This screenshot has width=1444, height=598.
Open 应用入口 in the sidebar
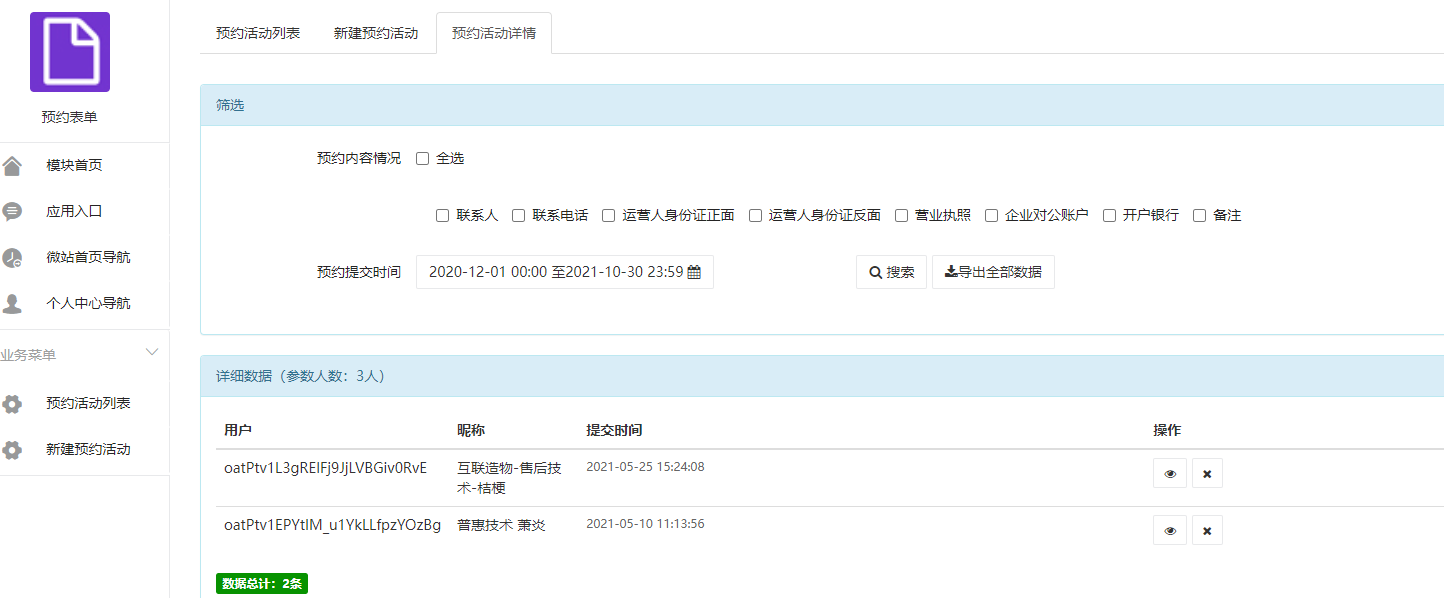coord(74,211)
